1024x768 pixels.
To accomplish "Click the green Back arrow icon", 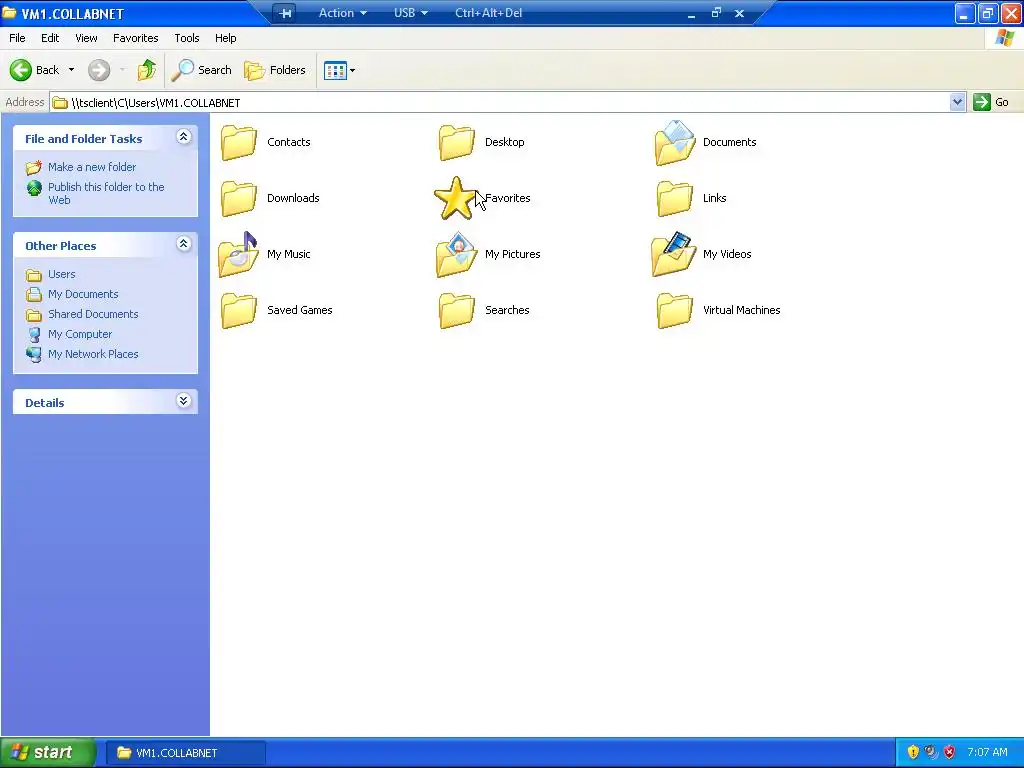I will coord(21,70).
